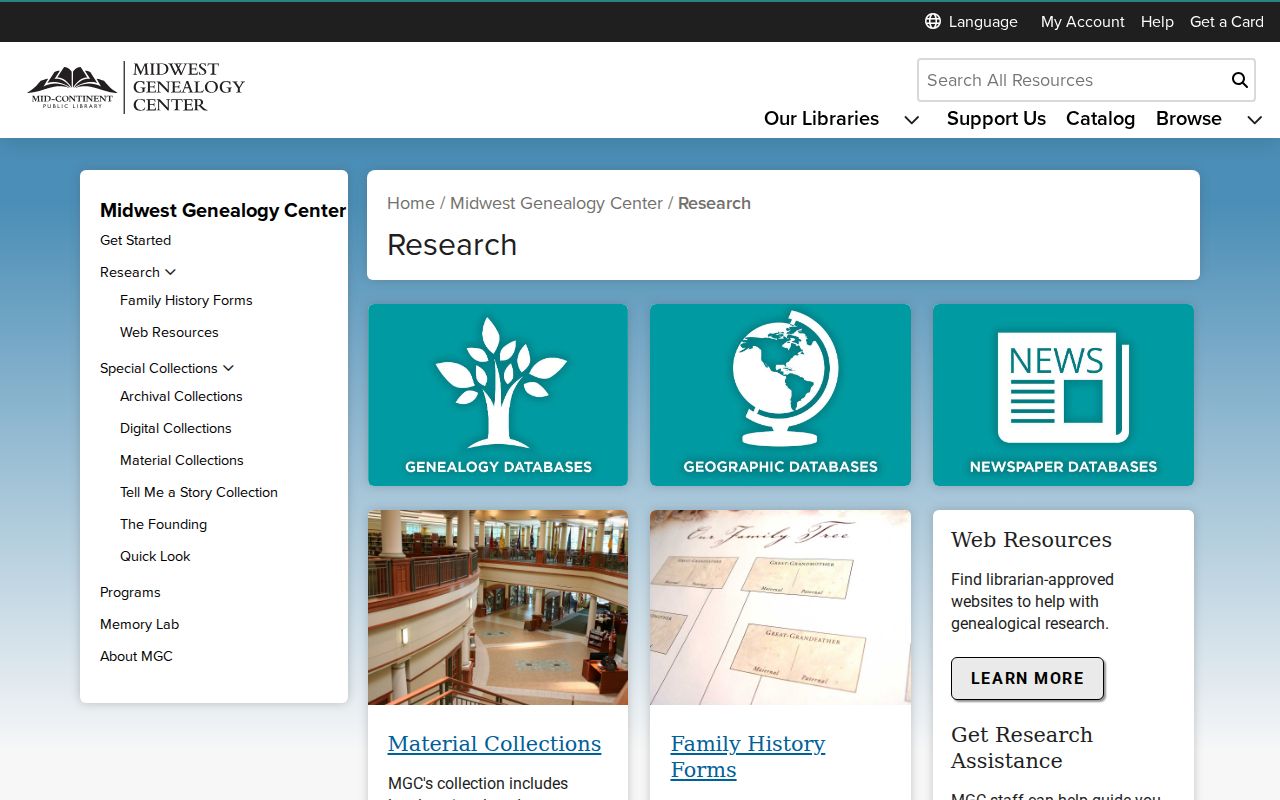Screen dimensions: 1280x800
Task: Open About MGC in the sidebar
Action: click(136, 656)
